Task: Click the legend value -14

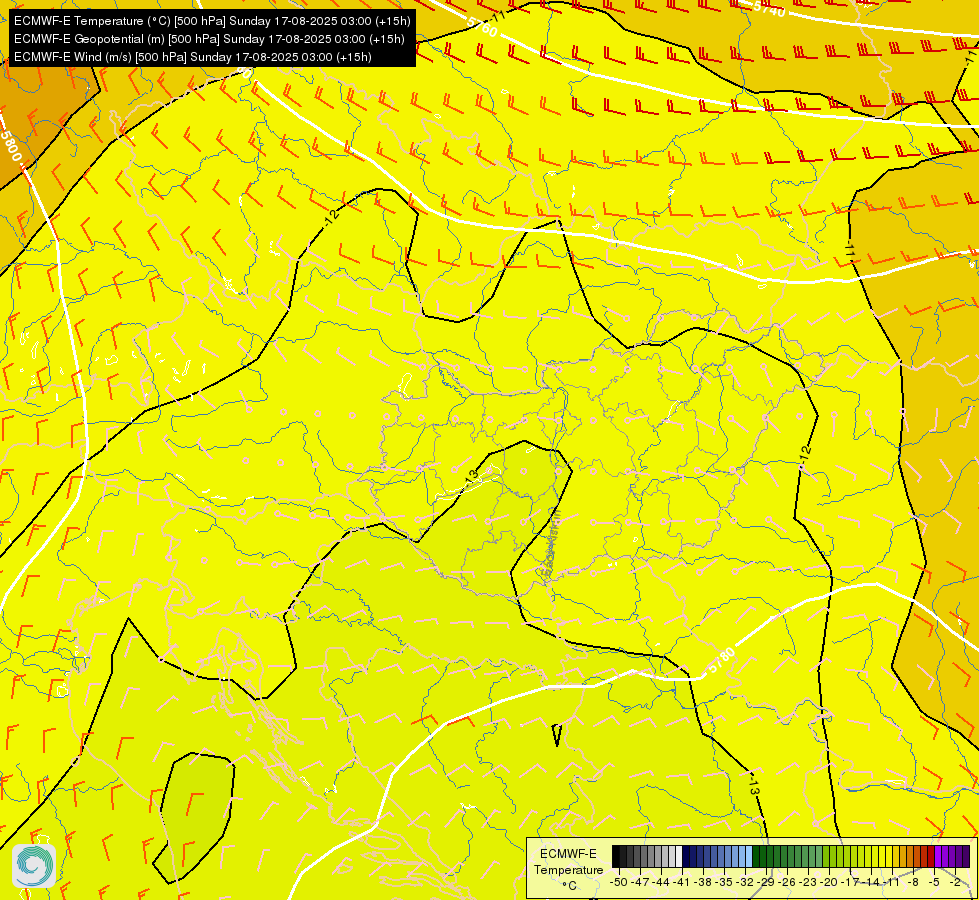Action: click(x=871, y=882)
